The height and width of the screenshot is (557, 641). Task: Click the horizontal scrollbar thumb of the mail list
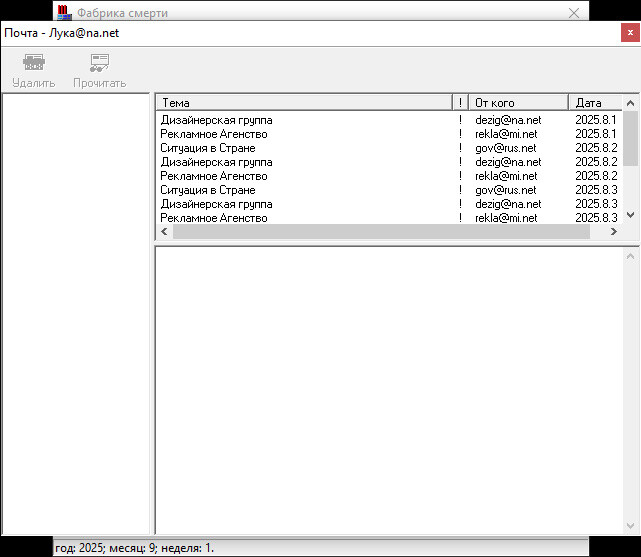tap(381, 232)
